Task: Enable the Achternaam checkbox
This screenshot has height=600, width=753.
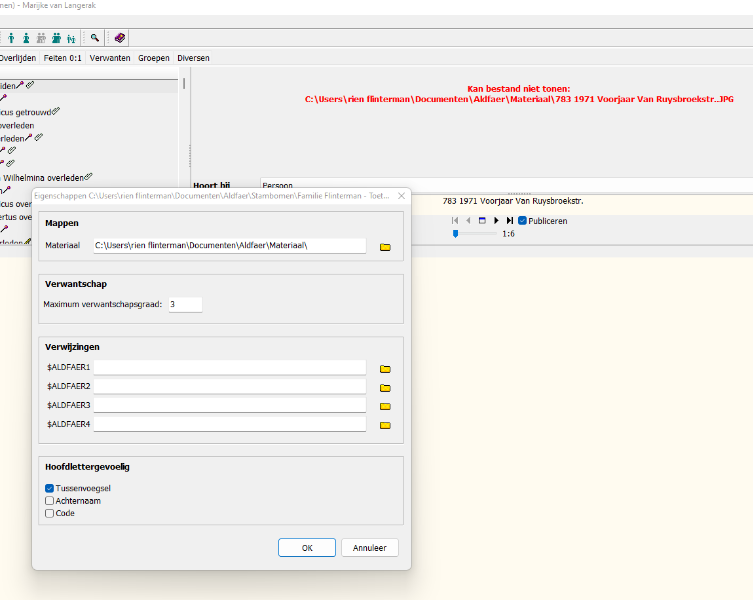Action: tap(50, 501)
